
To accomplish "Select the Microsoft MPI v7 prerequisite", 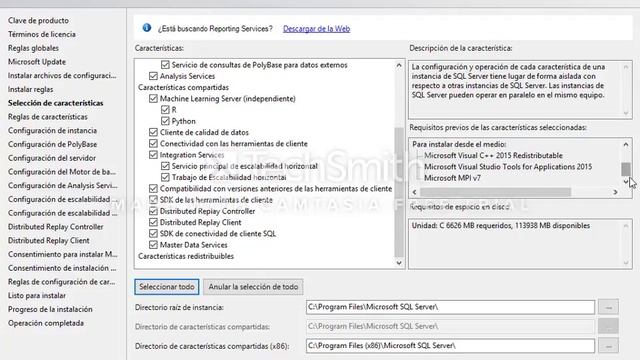I will [x=452, y=178].
